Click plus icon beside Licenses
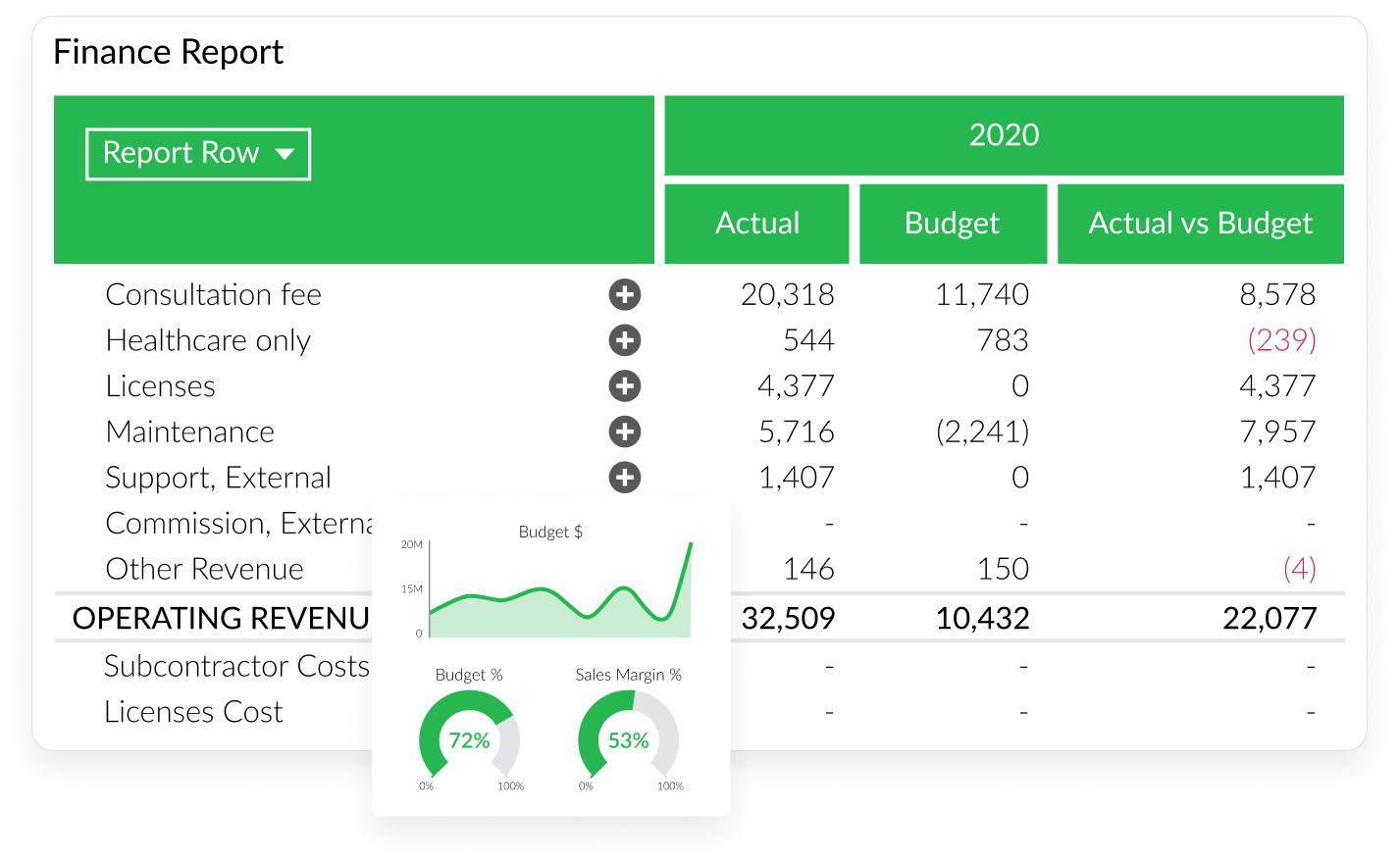The image size is (1400, 864). [625, 386]
